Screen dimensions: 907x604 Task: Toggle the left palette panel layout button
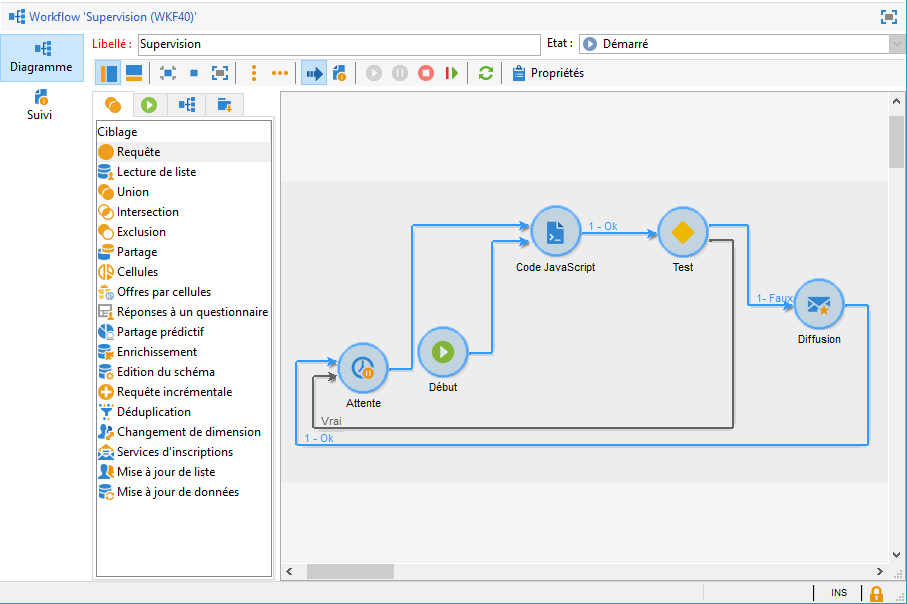109,73
